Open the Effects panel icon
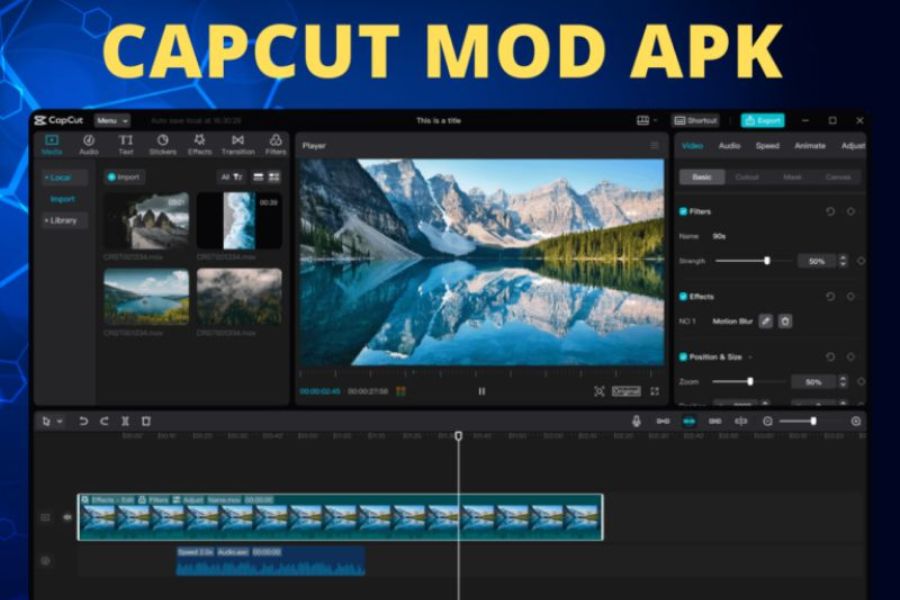This screenshot has width=900, height=600. click(x=200, y=140)
